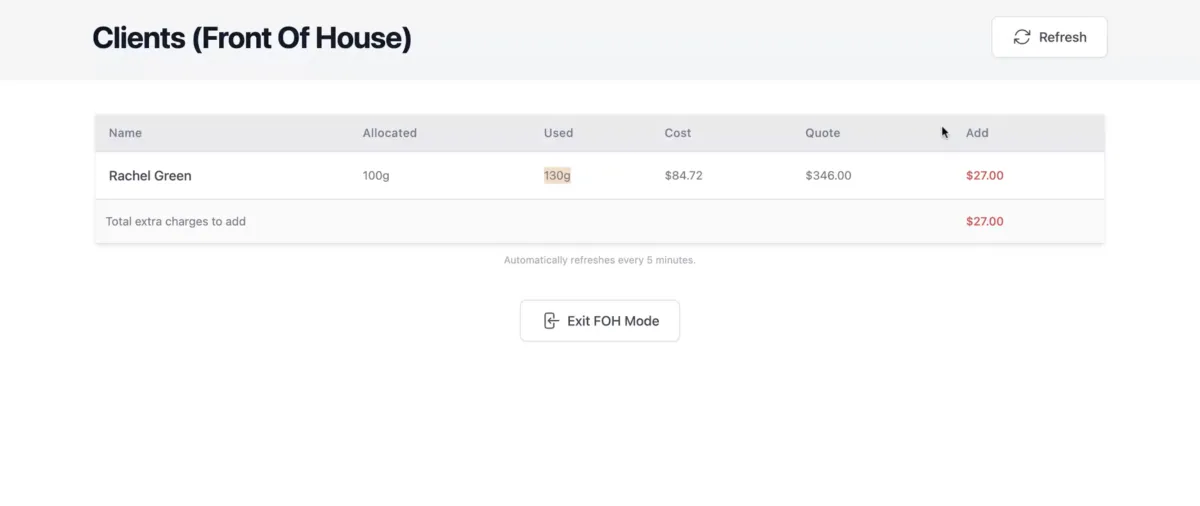The height and width of the screenshot is (506, 1200).
Task: Click the refresh arrows icon
Action: 1022,37
